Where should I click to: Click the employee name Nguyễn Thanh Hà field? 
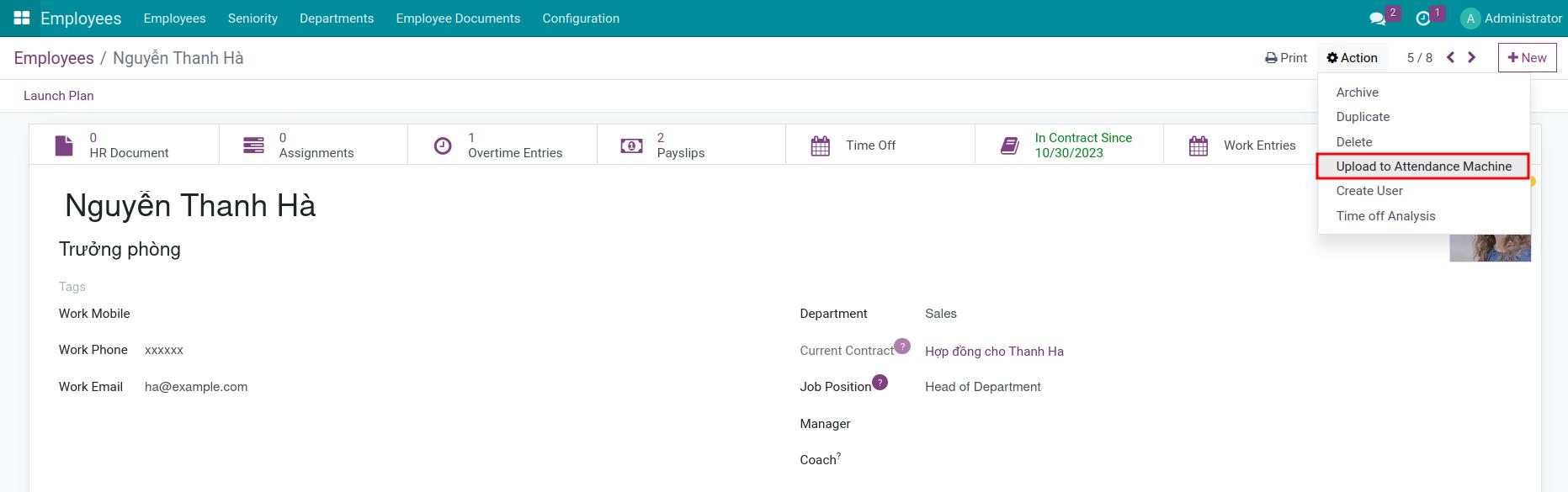(190, 206)
